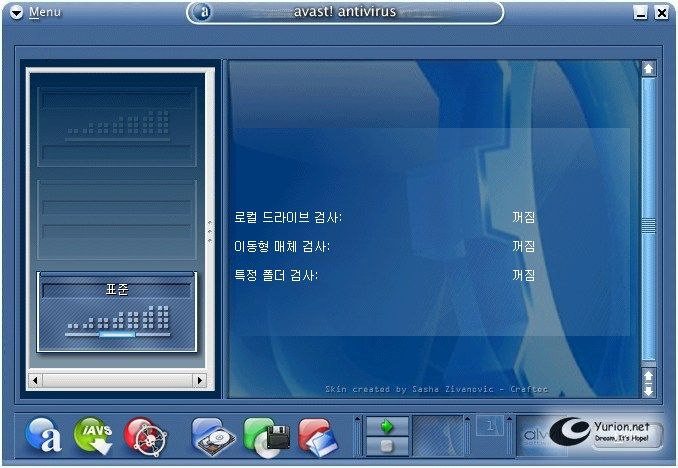This screenshot has width=678, height=468.
Task: Click small arrow left of play button
Action: tap(357, 419)
